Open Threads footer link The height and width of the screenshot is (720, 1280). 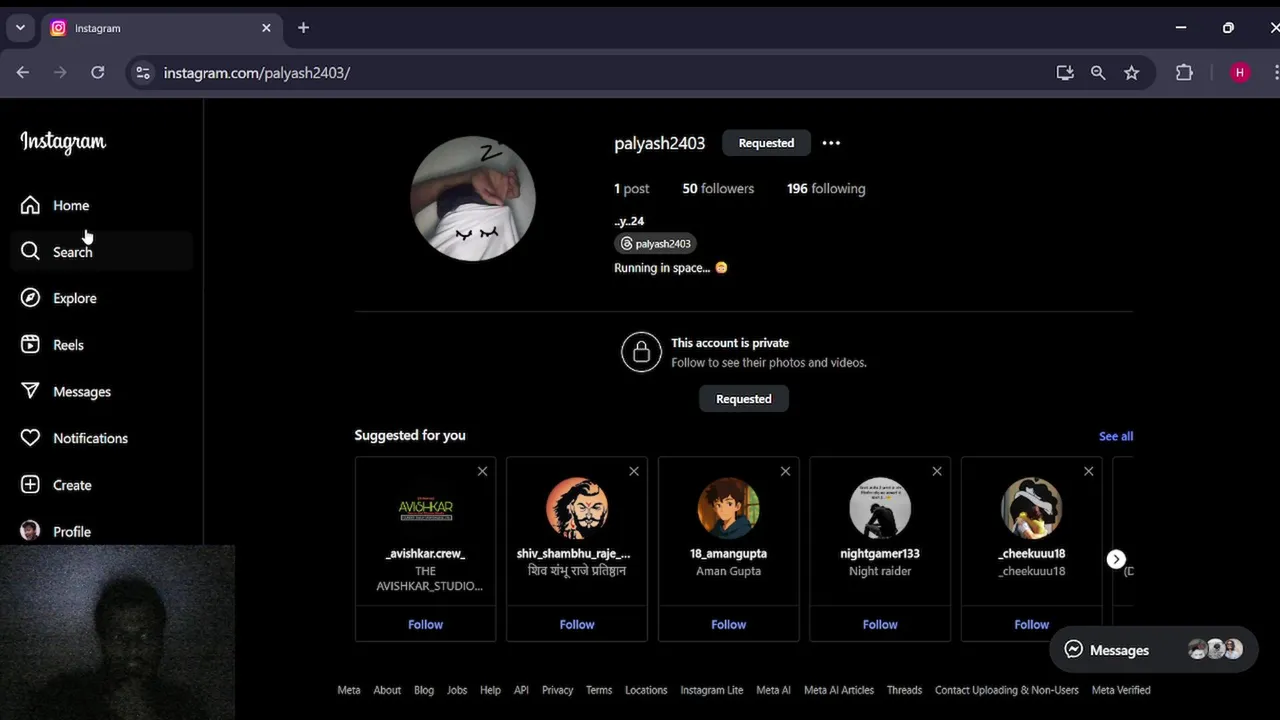904,690
